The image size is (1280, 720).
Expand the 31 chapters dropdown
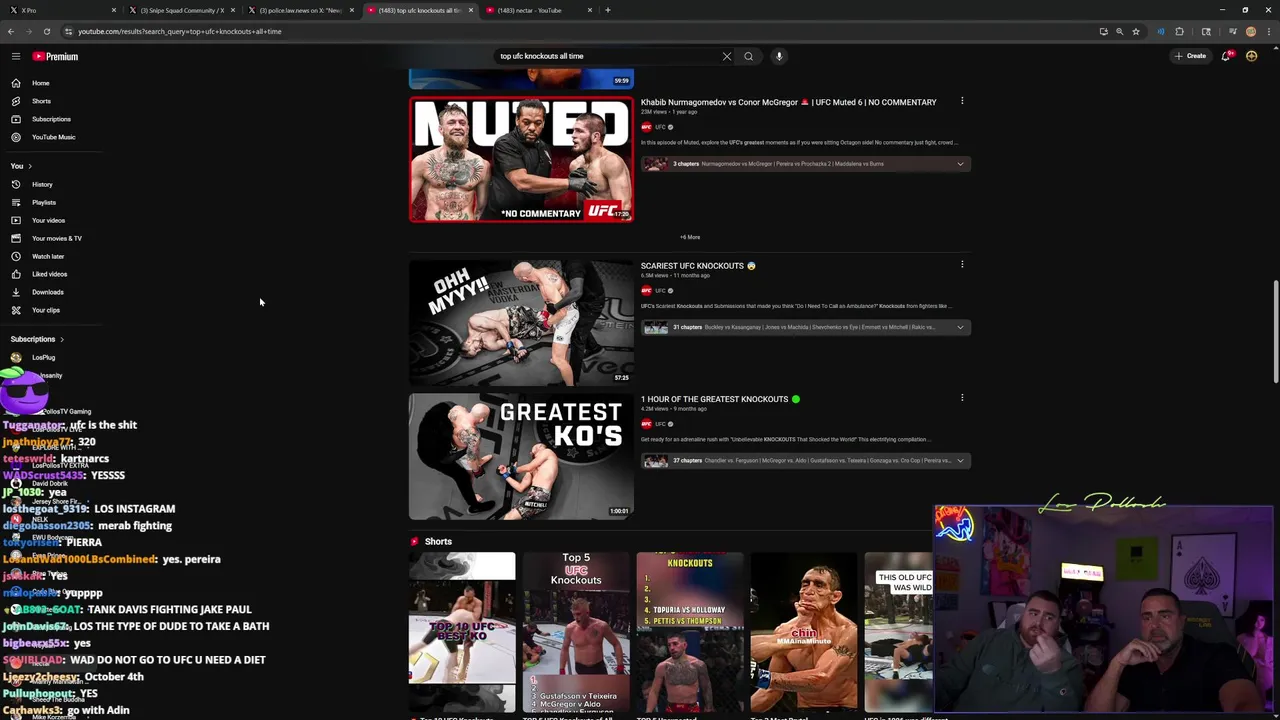pos(960,327)
